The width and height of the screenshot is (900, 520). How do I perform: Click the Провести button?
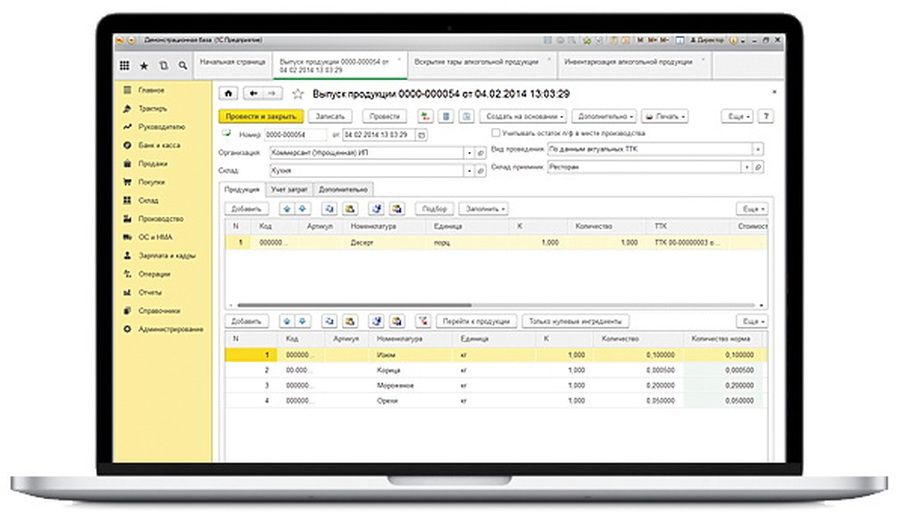385,117
